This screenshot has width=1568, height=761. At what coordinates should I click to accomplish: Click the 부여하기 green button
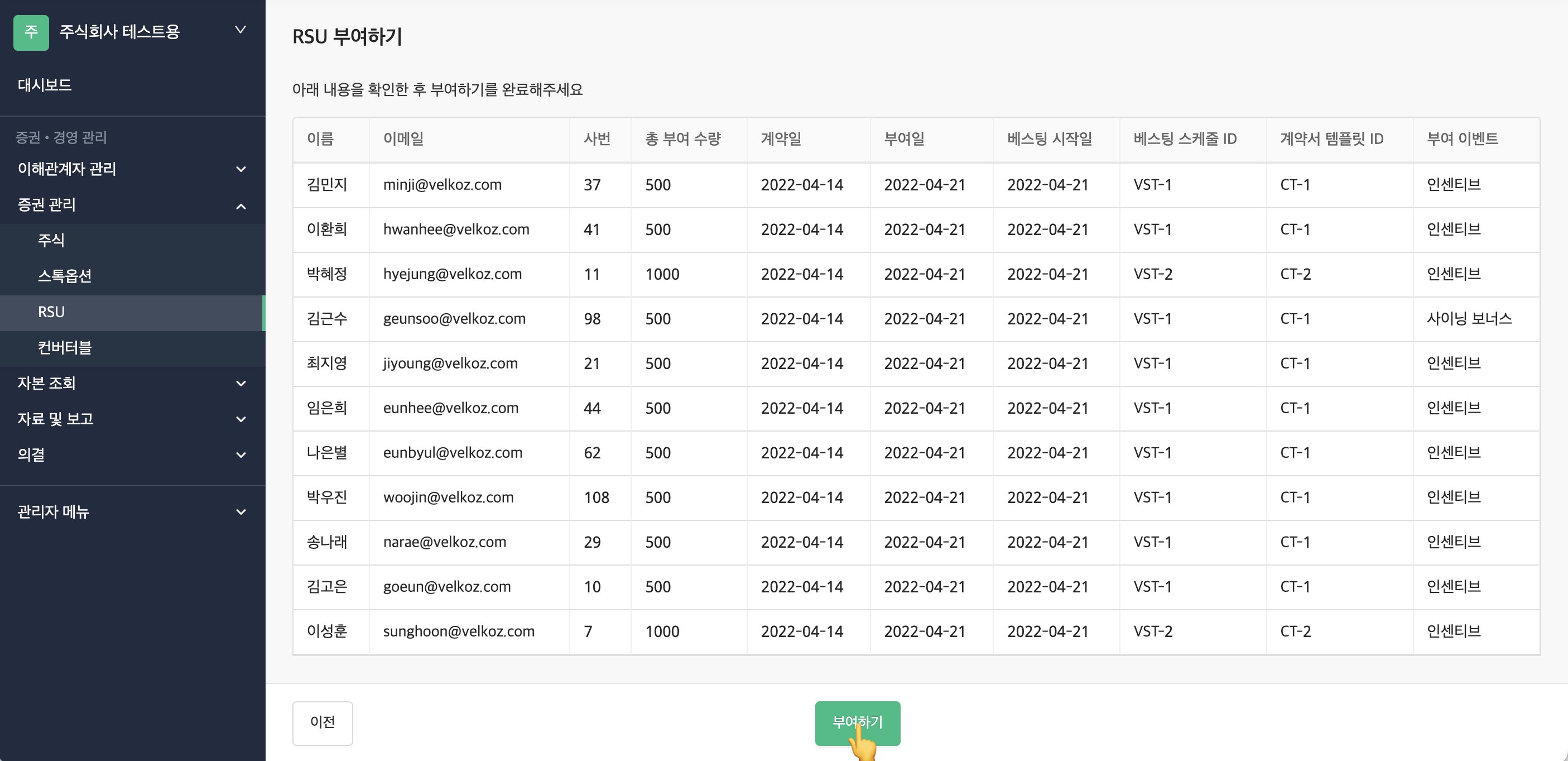pos(857,722)
